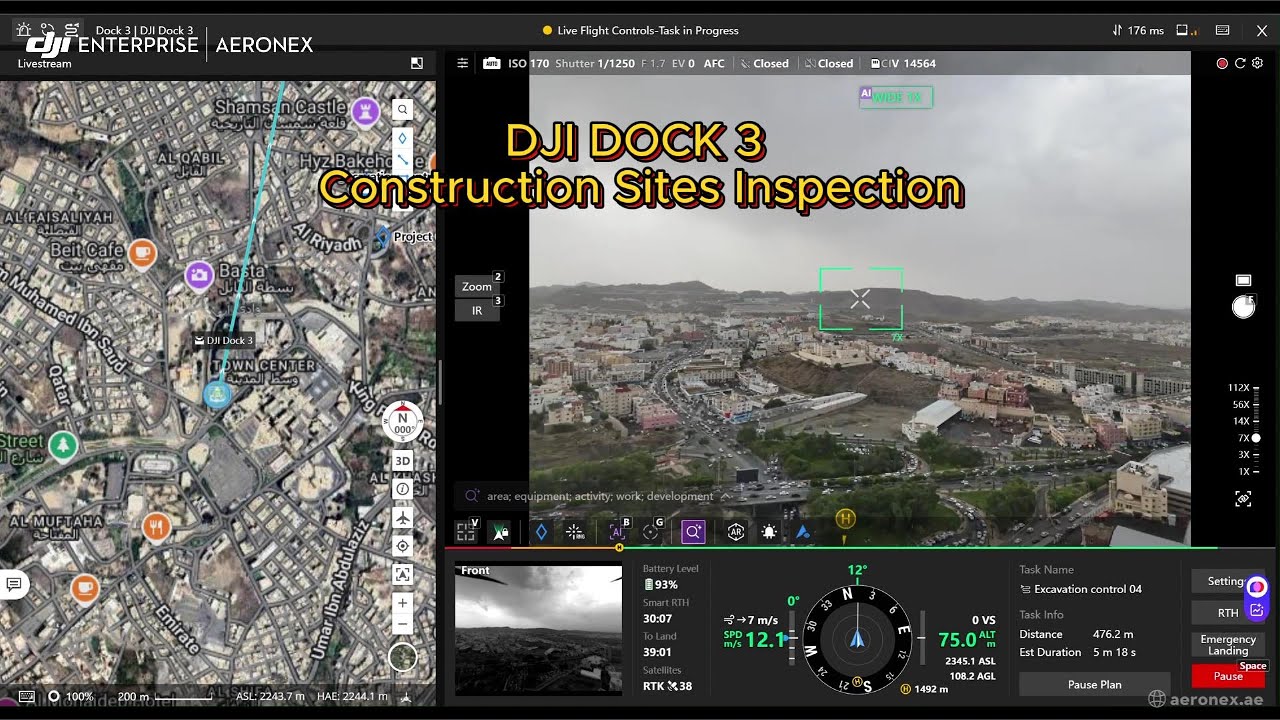Viewport: 1280px width, 720px height.
Task: Click the AFC focus mode
Action: pos(714,63)
